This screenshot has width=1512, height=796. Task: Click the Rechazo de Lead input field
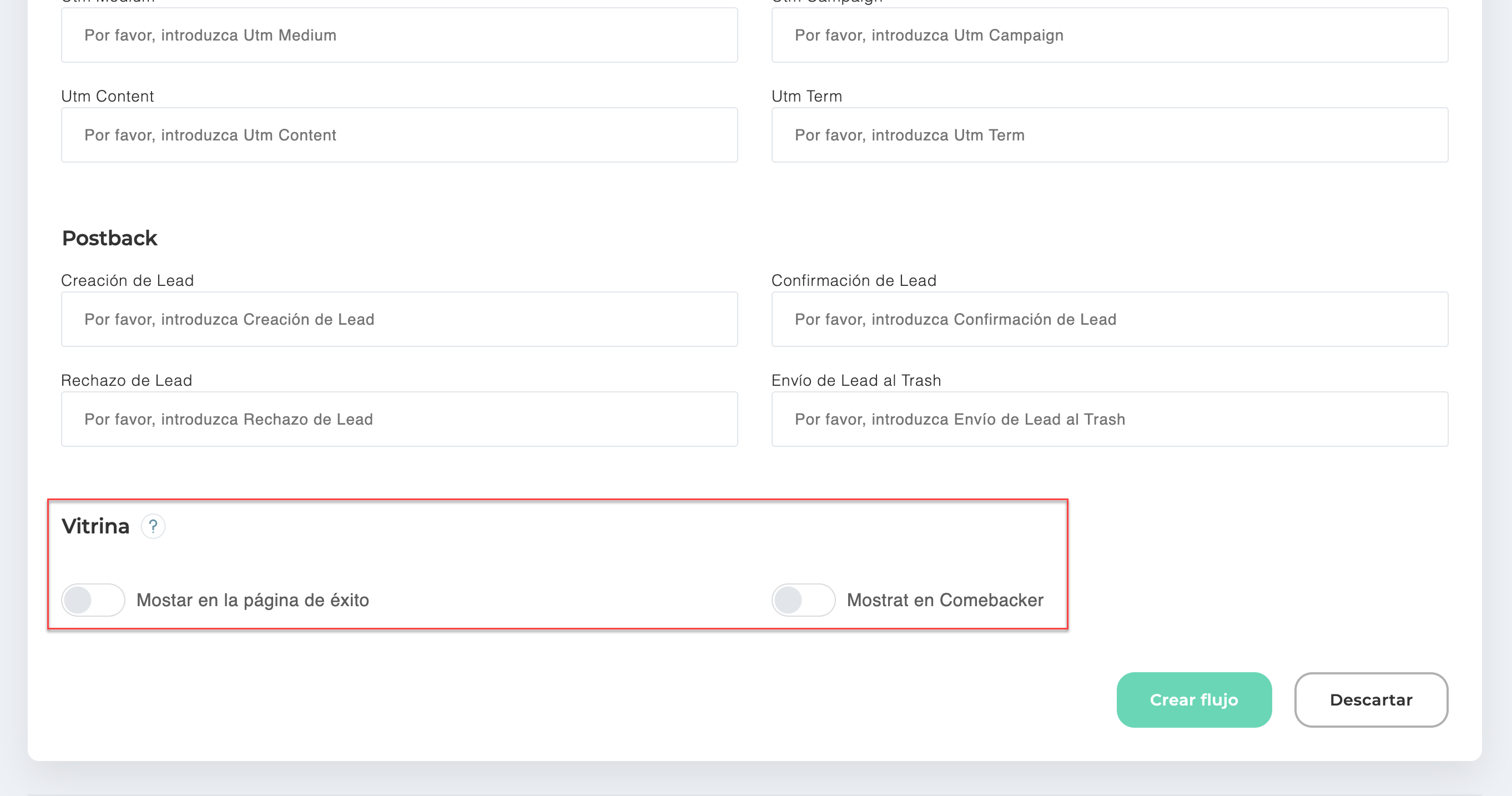coord(400,419)
